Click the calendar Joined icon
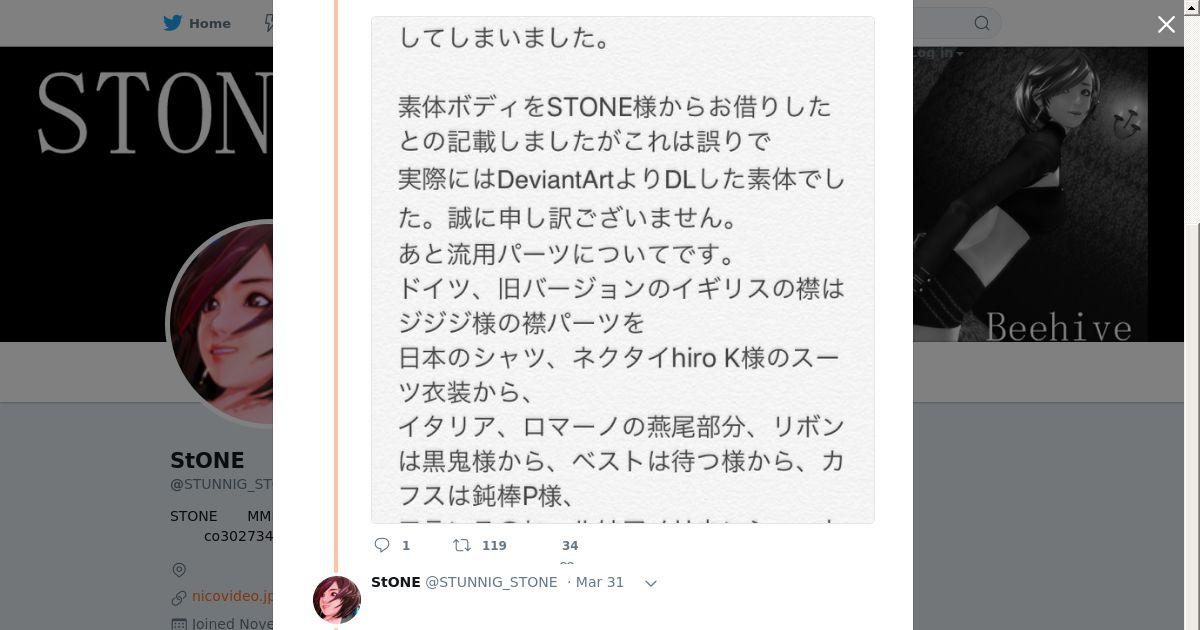Viewport: 1200px width, 630px height. point(179,624)
